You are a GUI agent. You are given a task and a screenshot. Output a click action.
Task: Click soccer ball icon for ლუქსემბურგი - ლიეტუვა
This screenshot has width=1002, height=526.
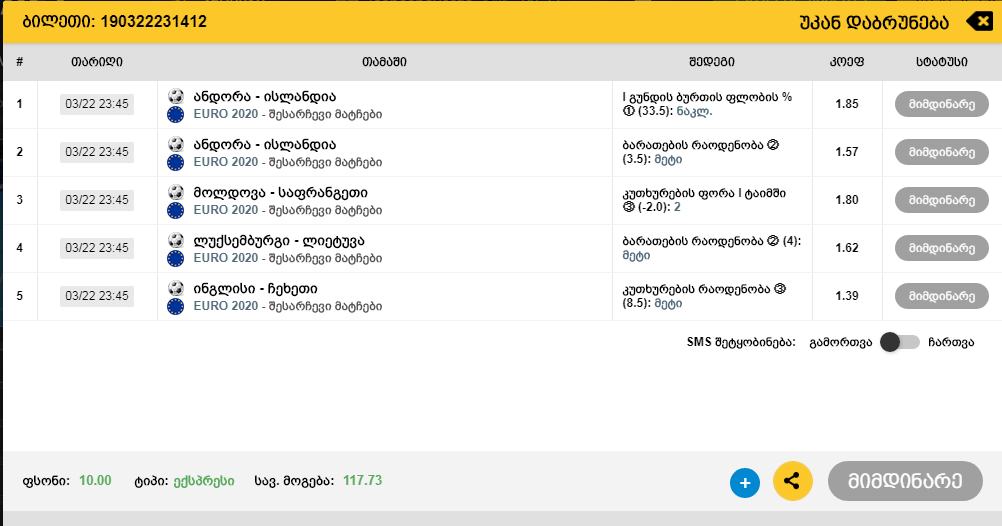176,240
